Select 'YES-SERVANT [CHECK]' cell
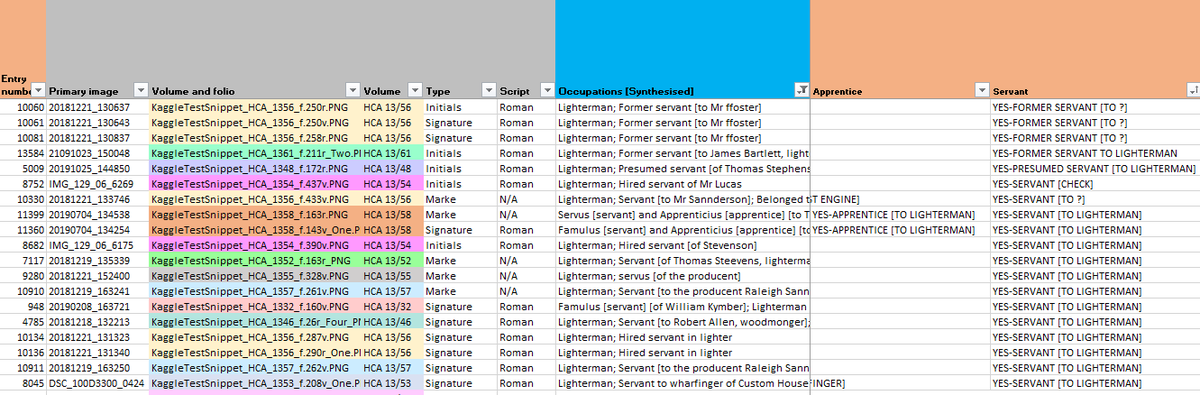This screenshot has height=395, width=1200. 1095,184
